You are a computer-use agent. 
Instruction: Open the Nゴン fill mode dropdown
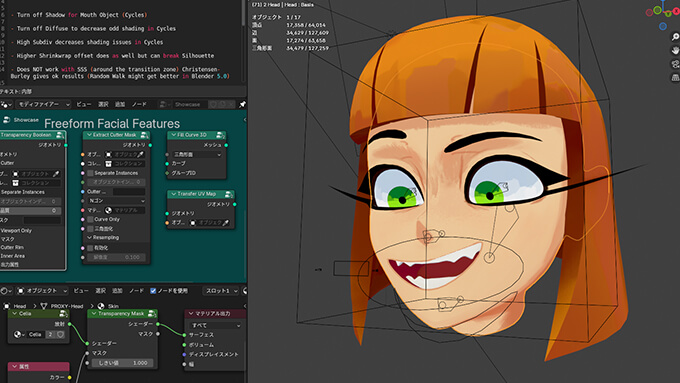117,201
